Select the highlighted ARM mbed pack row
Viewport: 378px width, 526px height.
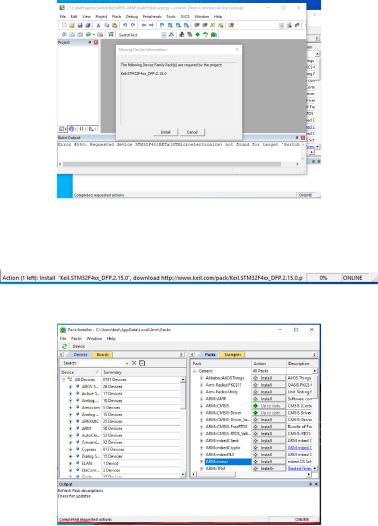point(228,462)
